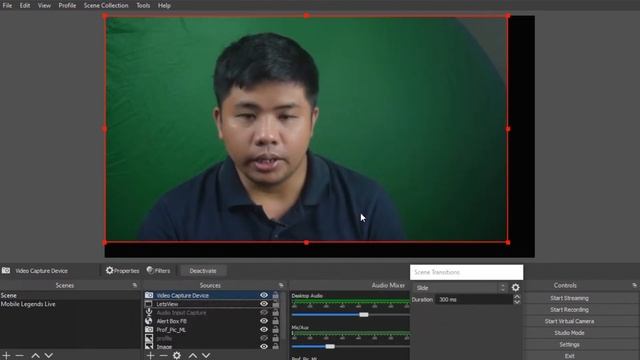Open the Tools menu
Viewport: 640px width, 360px height.
[x=143, y=5]
